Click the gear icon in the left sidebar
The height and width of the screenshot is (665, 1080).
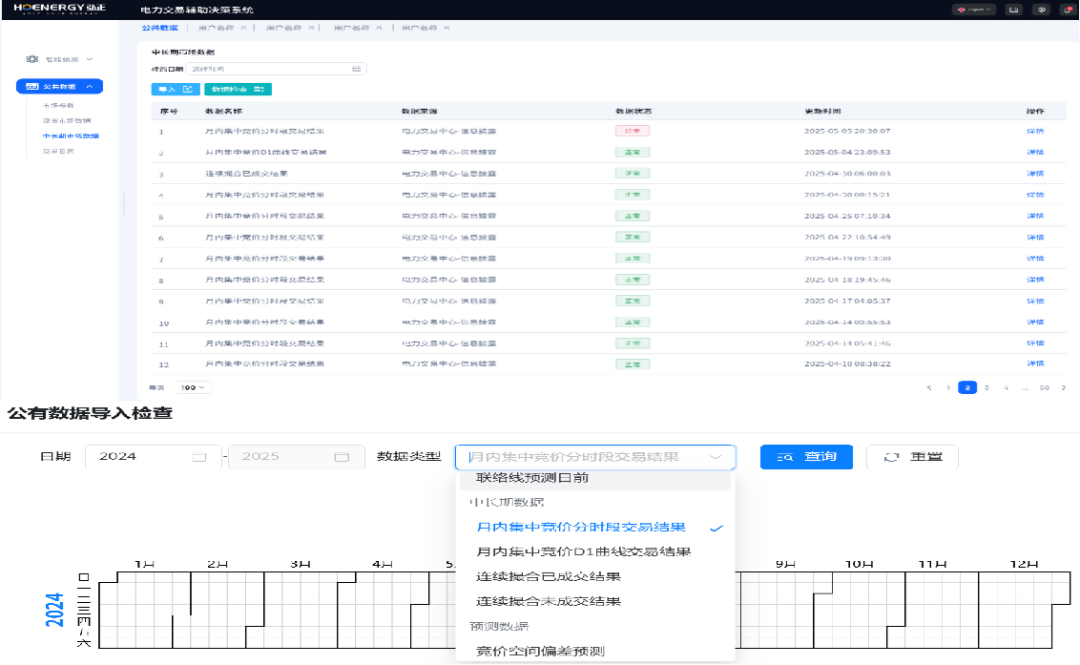pos(32,60)
